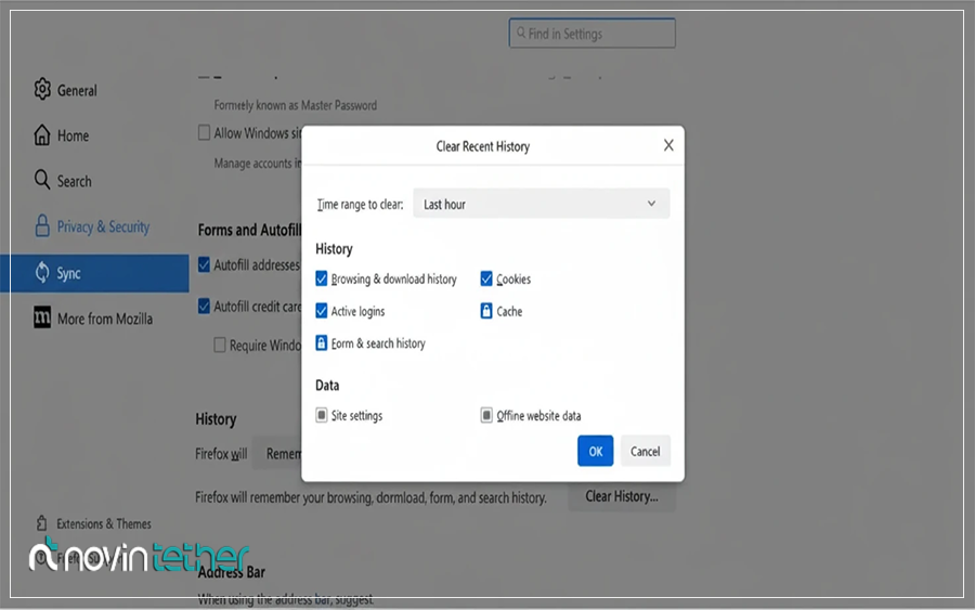Viewport: 975px width, 610px height.
Task: Toggle Autofill credit cards checkbox
Action: click(204, 306)
